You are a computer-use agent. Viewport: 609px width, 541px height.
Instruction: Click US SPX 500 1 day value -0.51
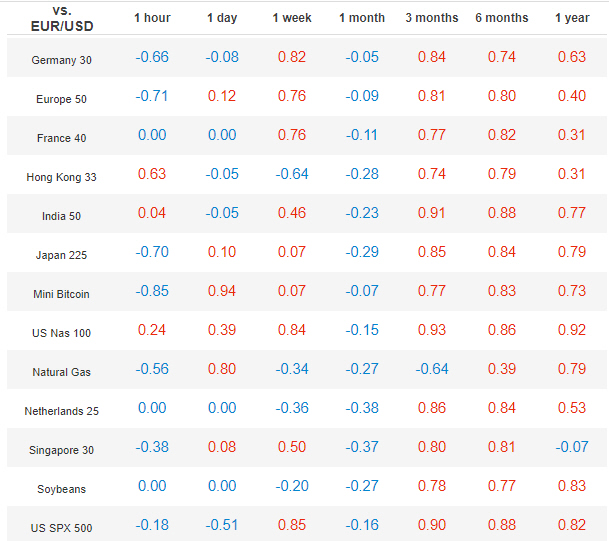pos(222,525)
